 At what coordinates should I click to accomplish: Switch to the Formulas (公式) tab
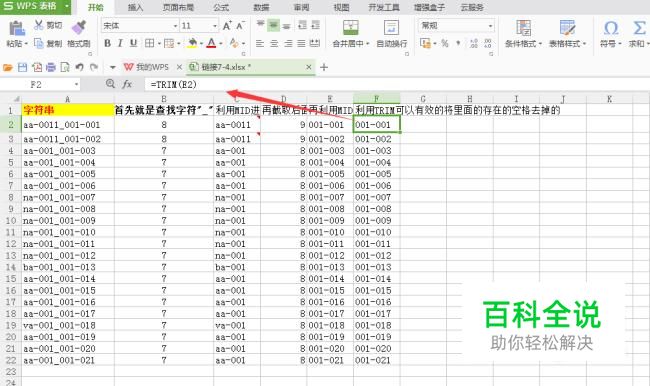[x=221, y=7]
